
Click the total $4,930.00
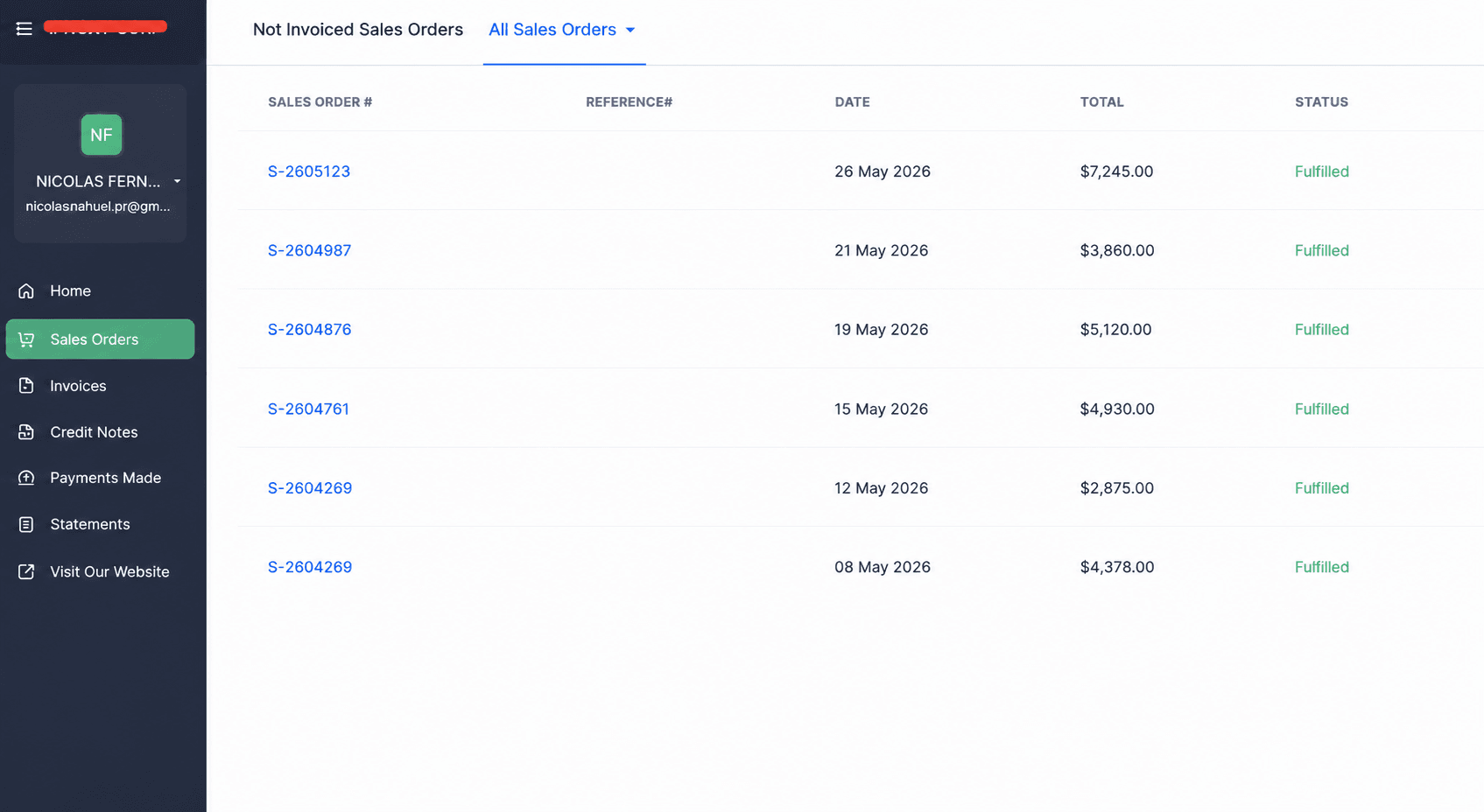[x=1117, y=409]
